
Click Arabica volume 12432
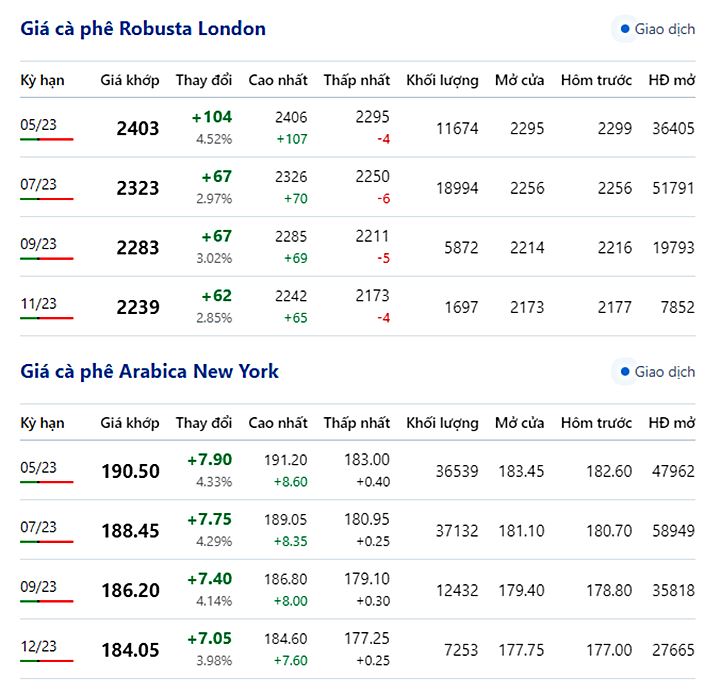457,590
